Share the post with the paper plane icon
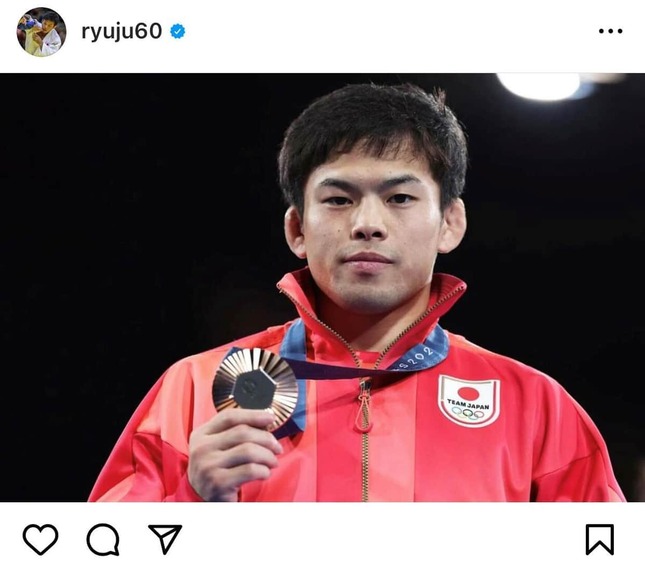645x578 pixels. pos(165,539)
